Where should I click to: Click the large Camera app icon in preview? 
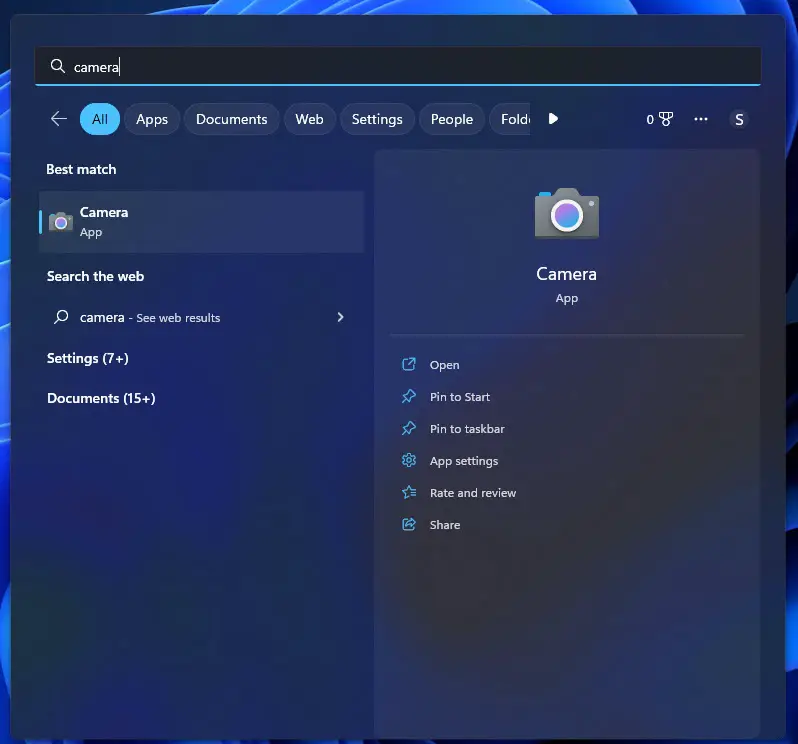coord(566,213)
